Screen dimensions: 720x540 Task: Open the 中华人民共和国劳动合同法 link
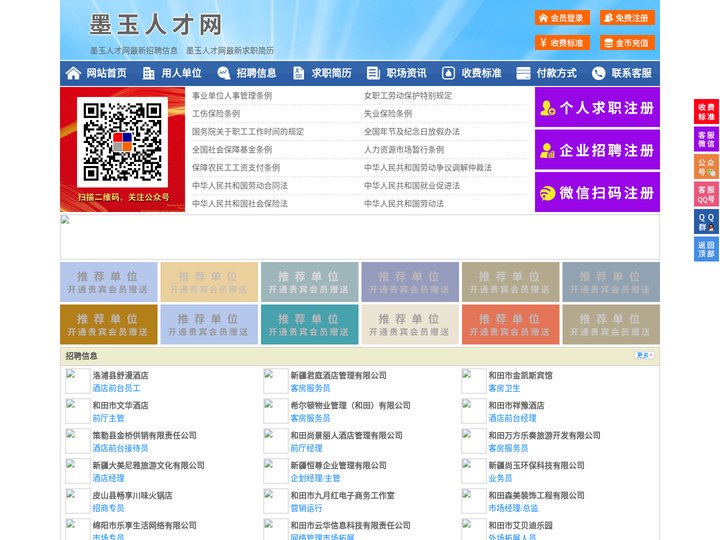tap(240, 186)
